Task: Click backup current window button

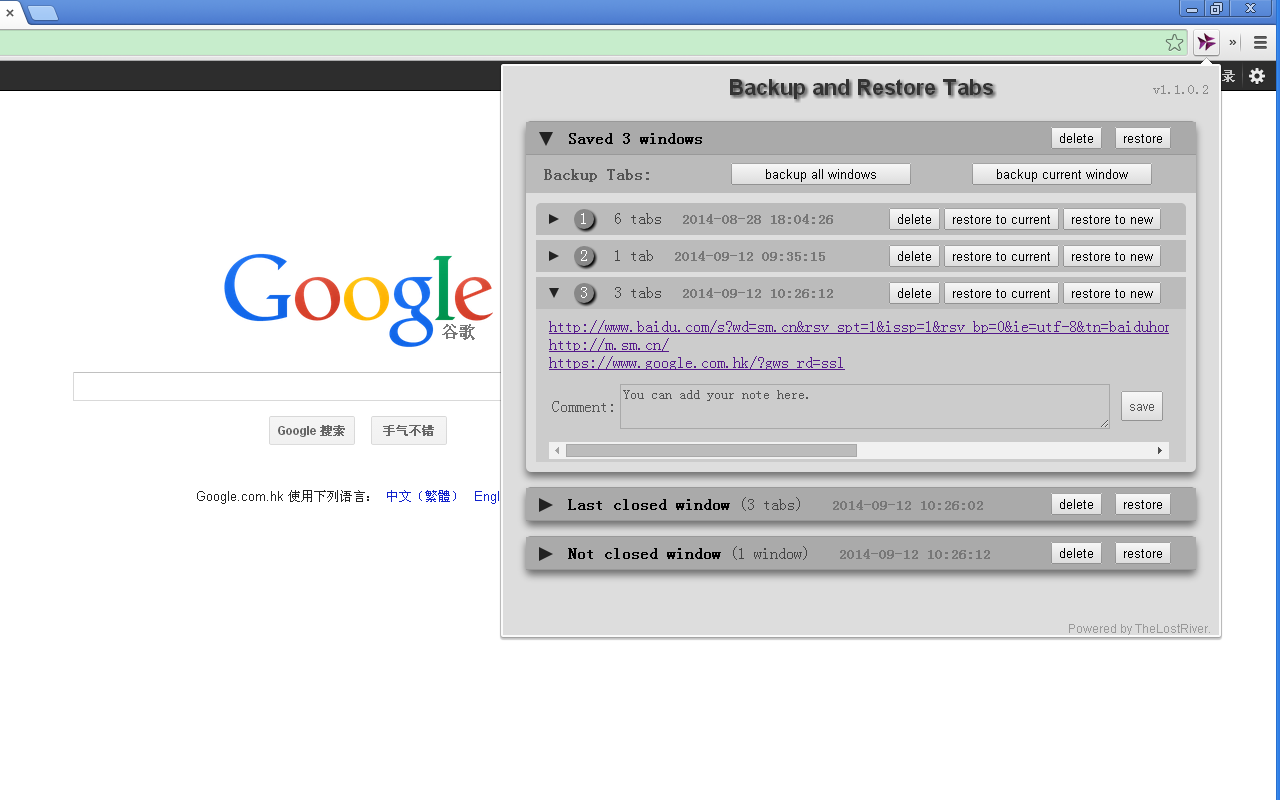Action: point(1062,174)
